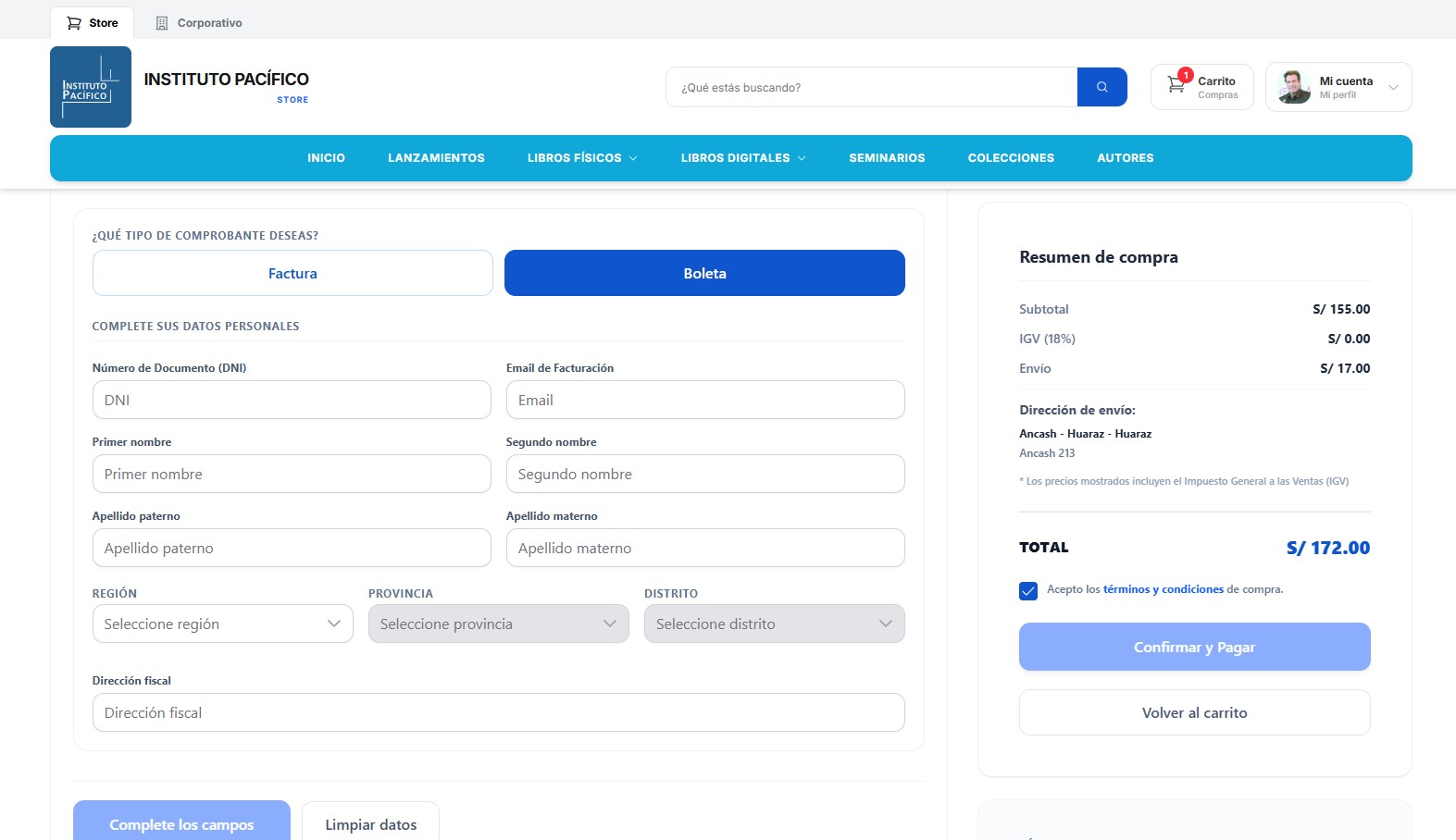Select Boleta receipt type
1456x840 pixels.
704,273
